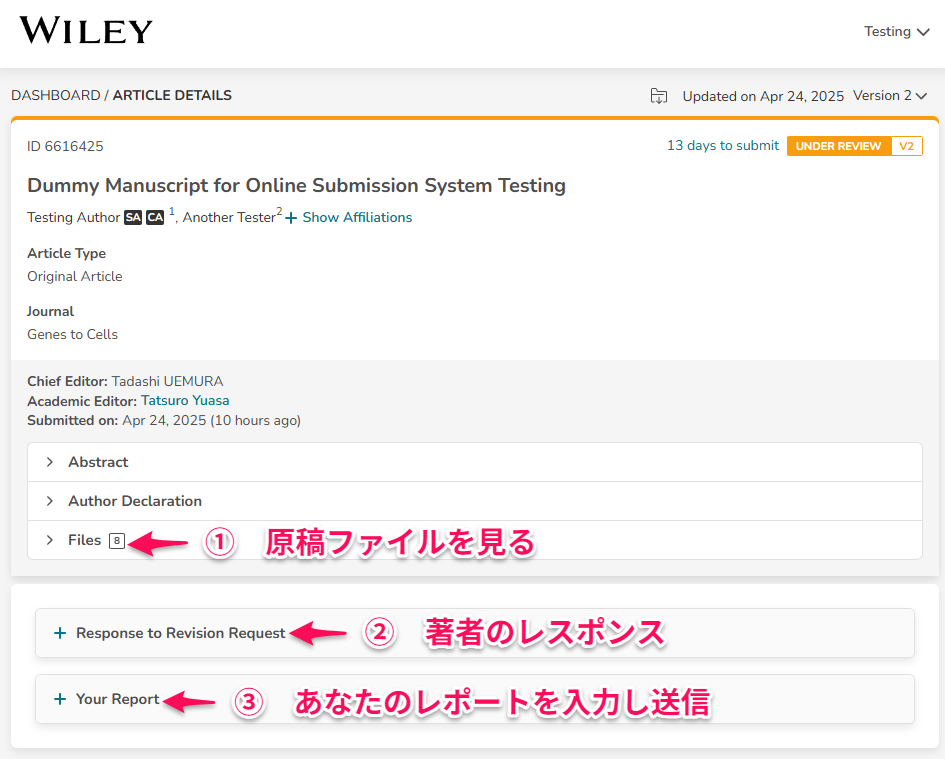
Task: Click Chief Editor Tadashi UEMURA text
Action: pos(125,381)
